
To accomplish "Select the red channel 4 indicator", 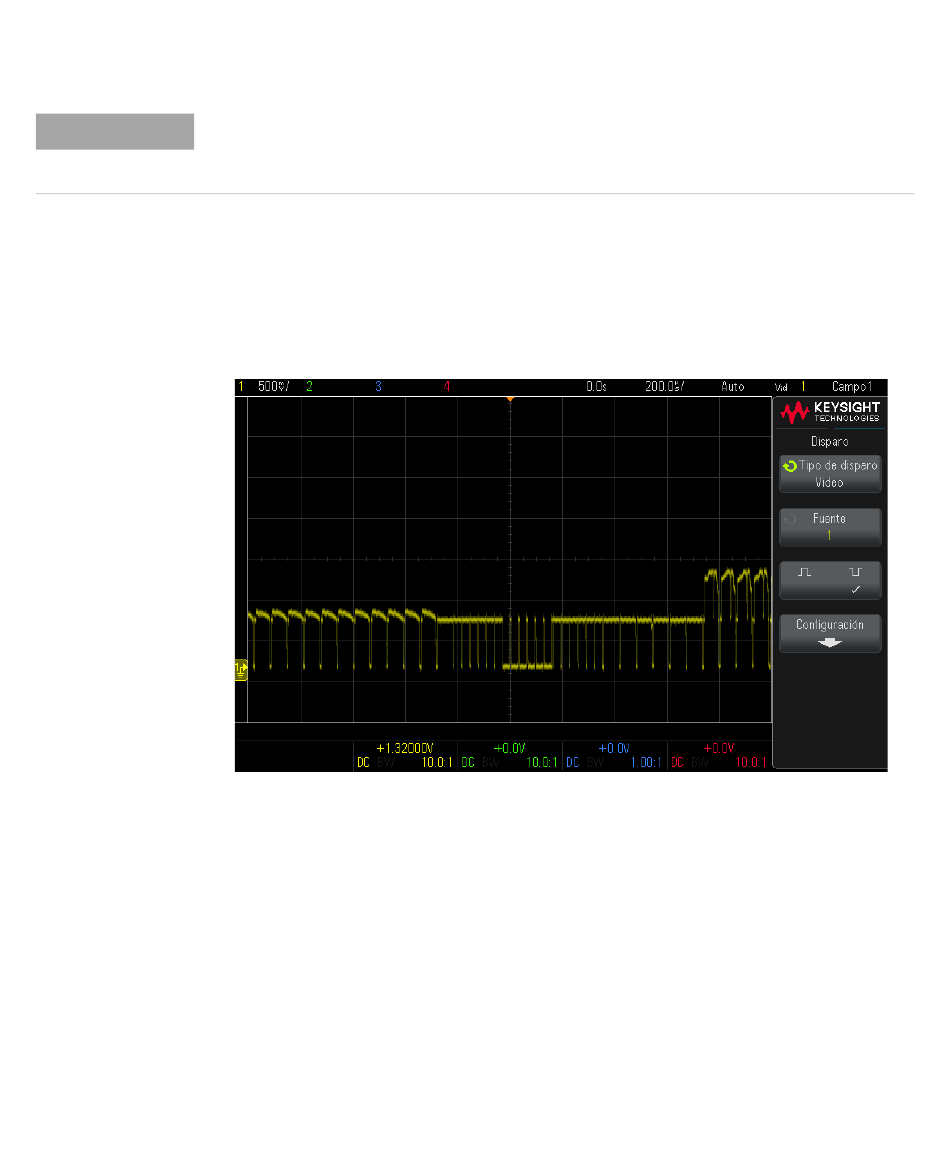I will point(447,386).
